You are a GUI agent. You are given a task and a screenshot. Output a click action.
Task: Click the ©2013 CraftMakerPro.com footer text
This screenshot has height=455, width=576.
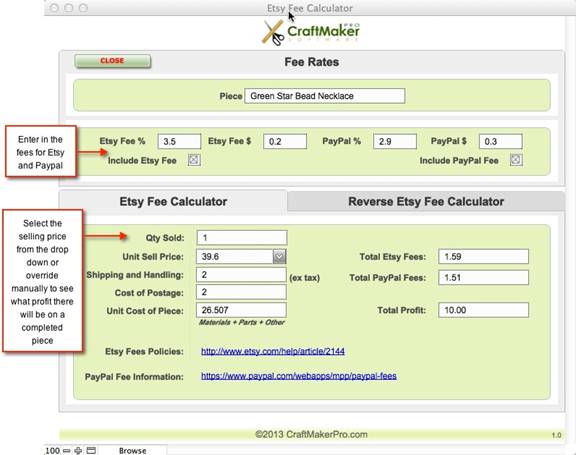pos(311,434)
